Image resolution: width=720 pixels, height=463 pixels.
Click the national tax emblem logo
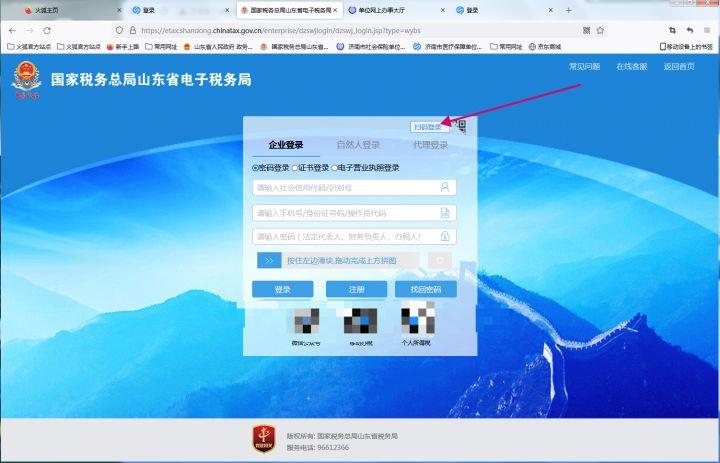point(27,79)
